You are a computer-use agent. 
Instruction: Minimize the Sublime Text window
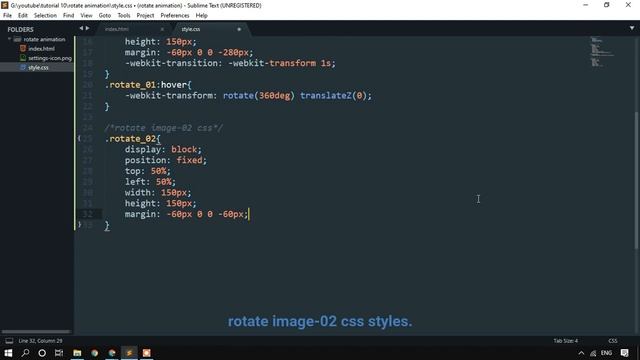coord(586,5)
